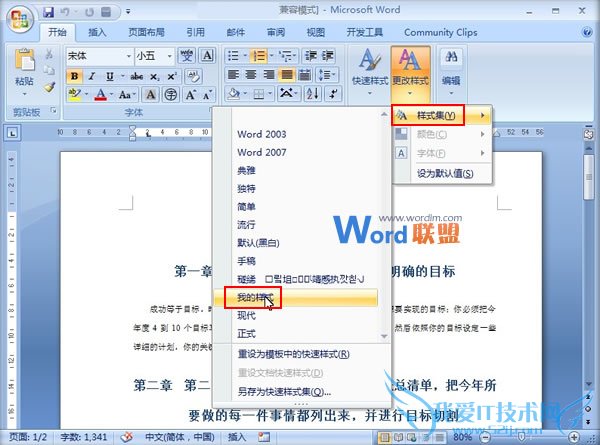This screenshot has width=600, height=445.
Task: Toggle Character Shading
Action: 151,94
